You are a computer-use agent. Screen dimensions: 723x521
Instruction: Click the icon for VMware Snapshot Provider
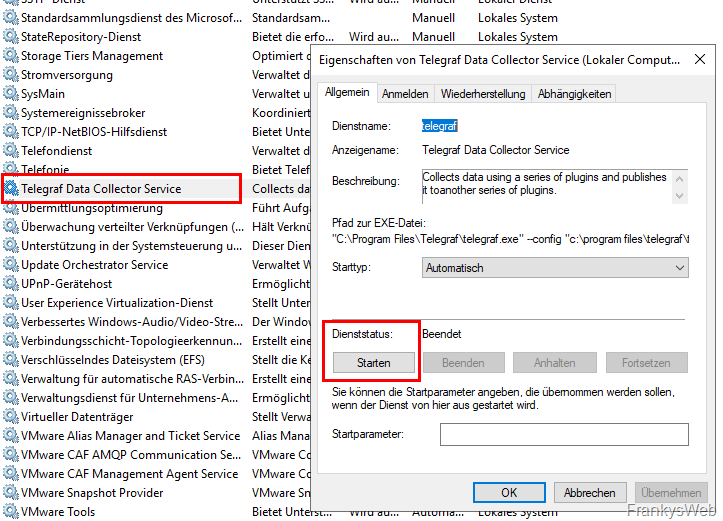(x=11, y=493)
